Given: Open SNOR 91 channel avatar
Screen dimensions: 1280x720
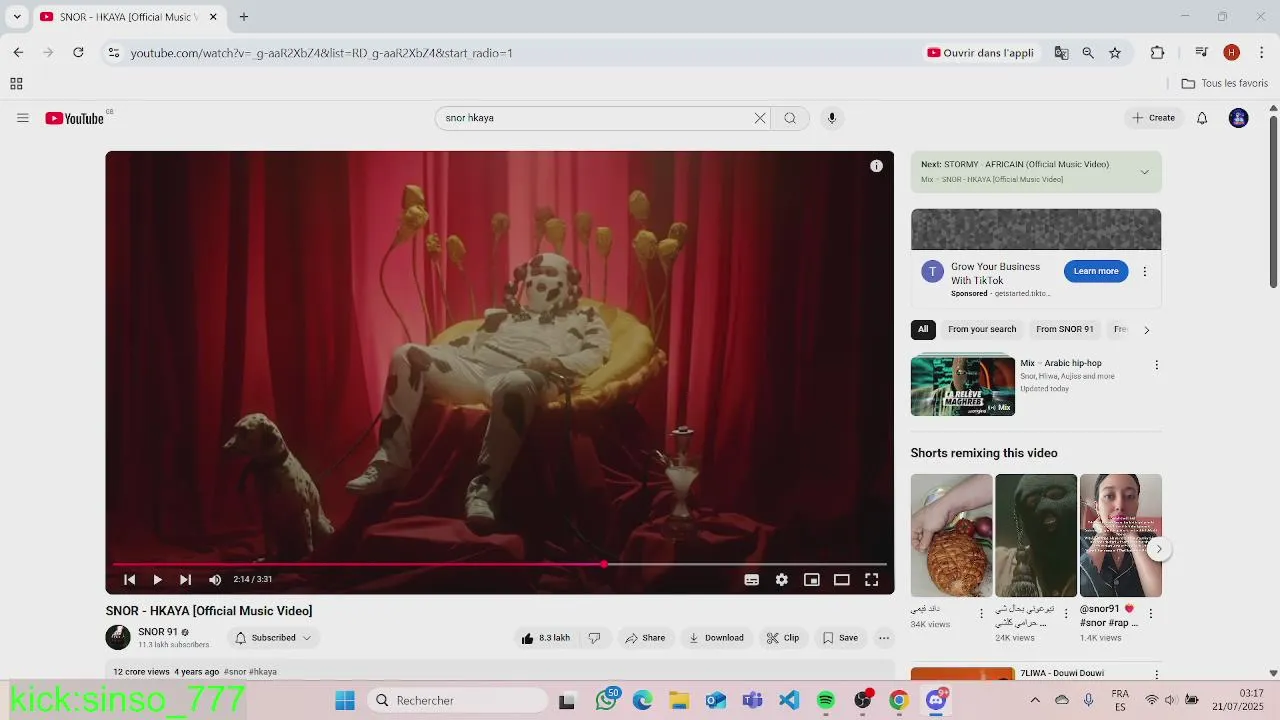Looking at the screenshot, I should pyautogui.click(x=118, y=637).
